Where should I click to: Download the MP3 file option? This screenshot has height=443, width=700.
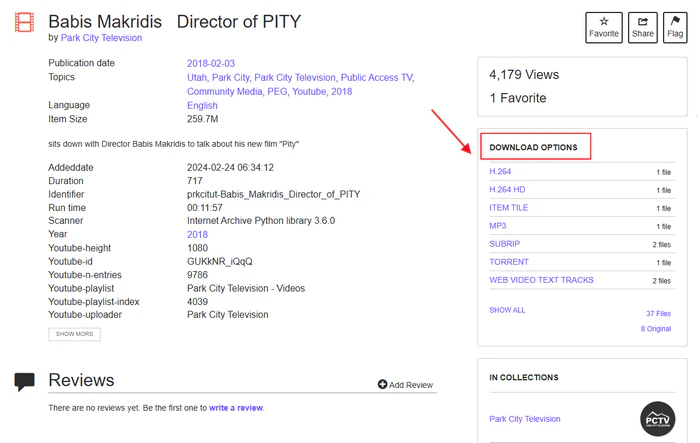tap(498, 226)
